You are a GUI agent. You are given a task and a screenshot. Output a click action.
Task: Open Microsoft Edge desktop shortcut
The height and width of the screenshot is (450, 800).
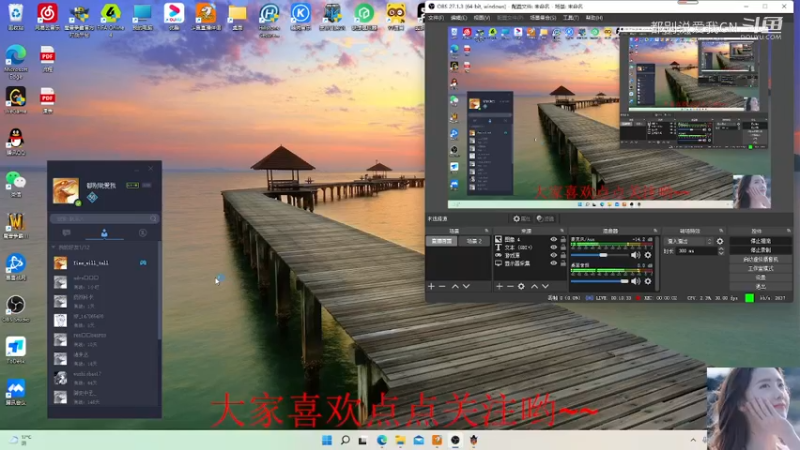(x=16, y=61)
